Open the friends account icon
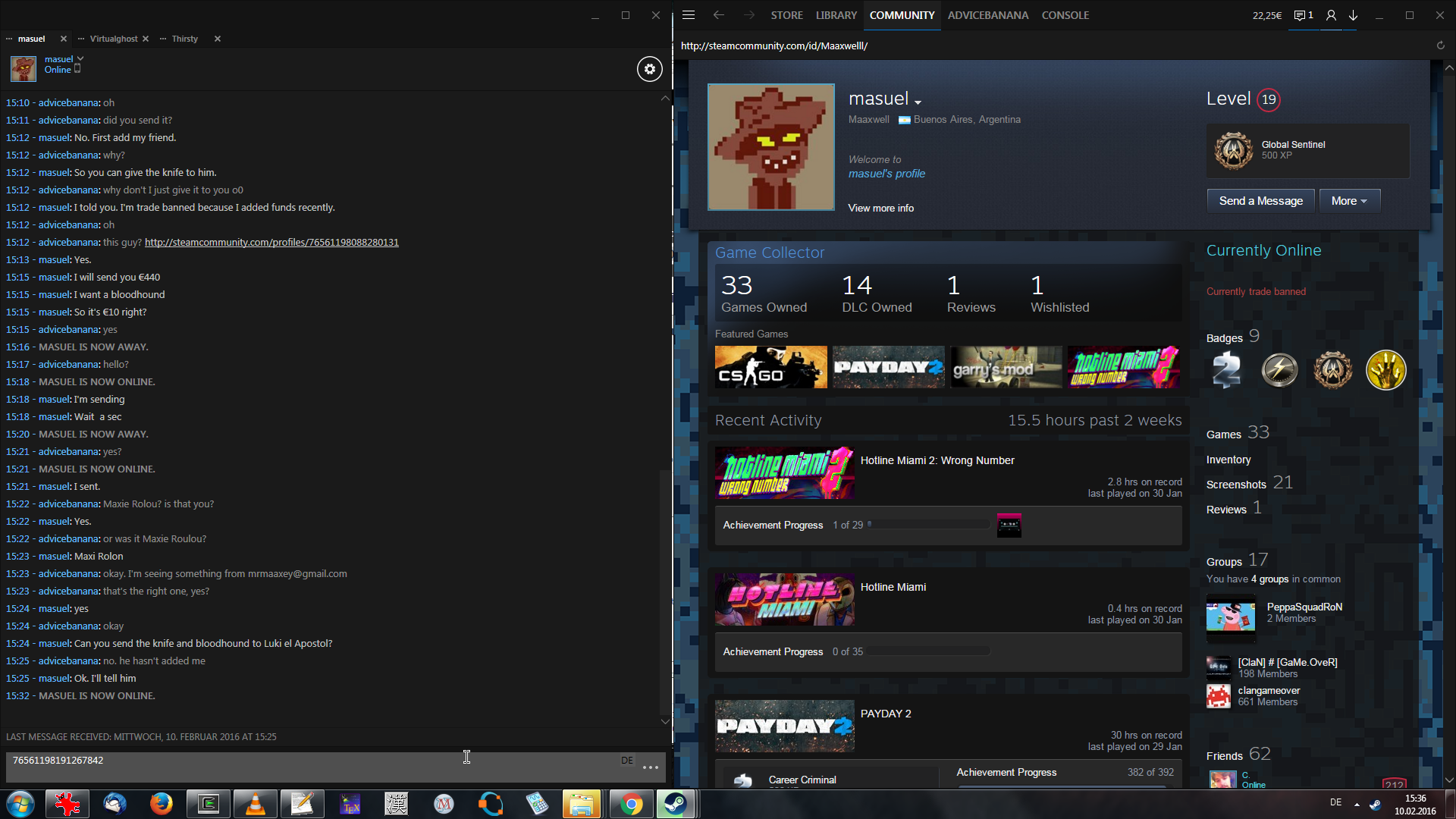The image size is (1456, 819). (x=1331, y=15)
